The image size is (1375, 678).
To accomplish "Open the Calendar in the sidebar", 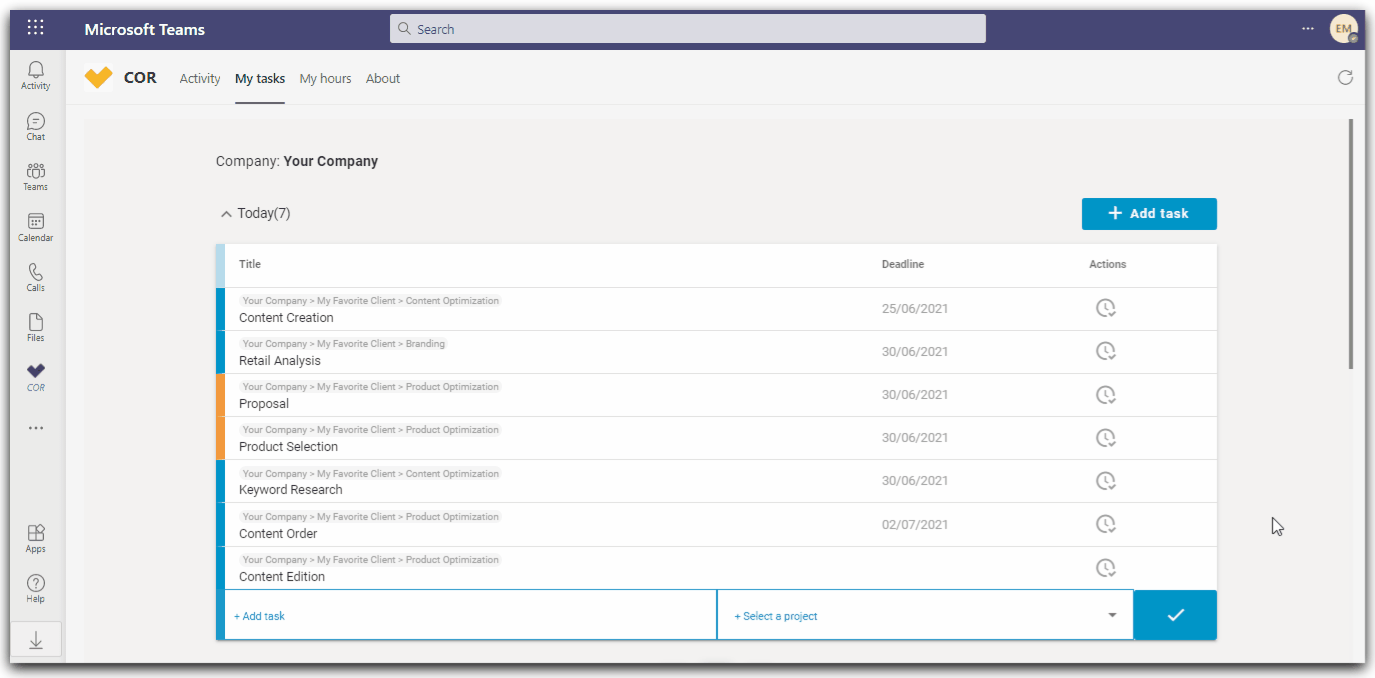I will click(x=36, y=227).
